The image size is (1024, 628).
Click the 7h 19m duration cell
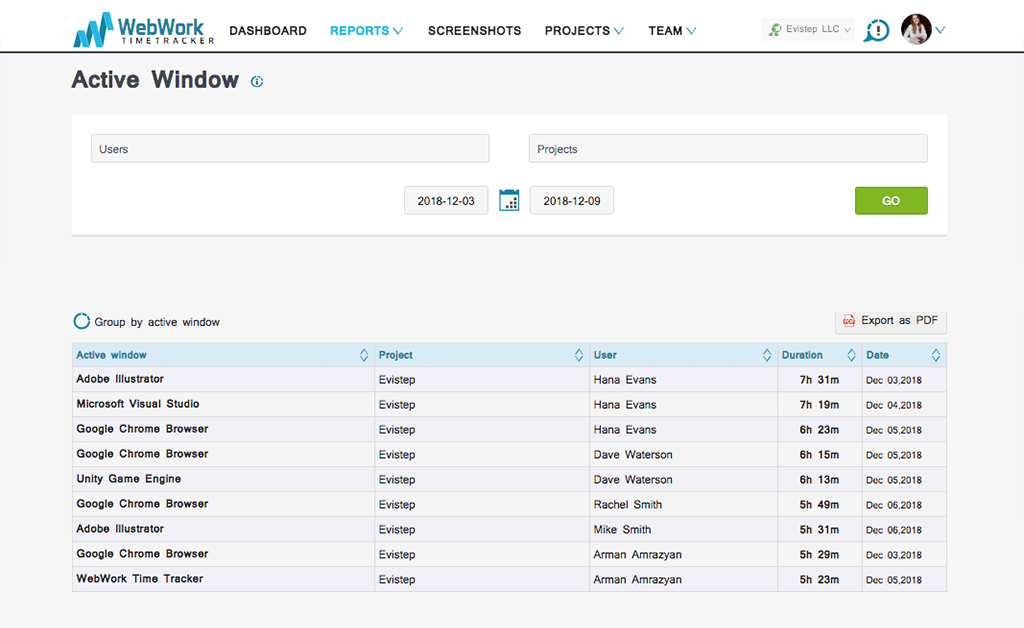820,405
